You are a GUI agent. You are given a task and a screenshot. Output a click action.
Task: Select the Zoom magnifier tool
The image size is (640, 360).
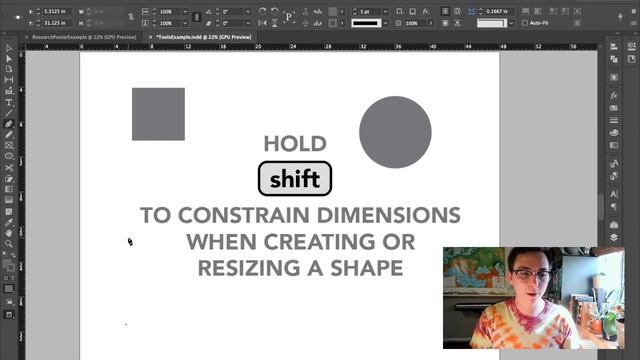click(9, 244)
